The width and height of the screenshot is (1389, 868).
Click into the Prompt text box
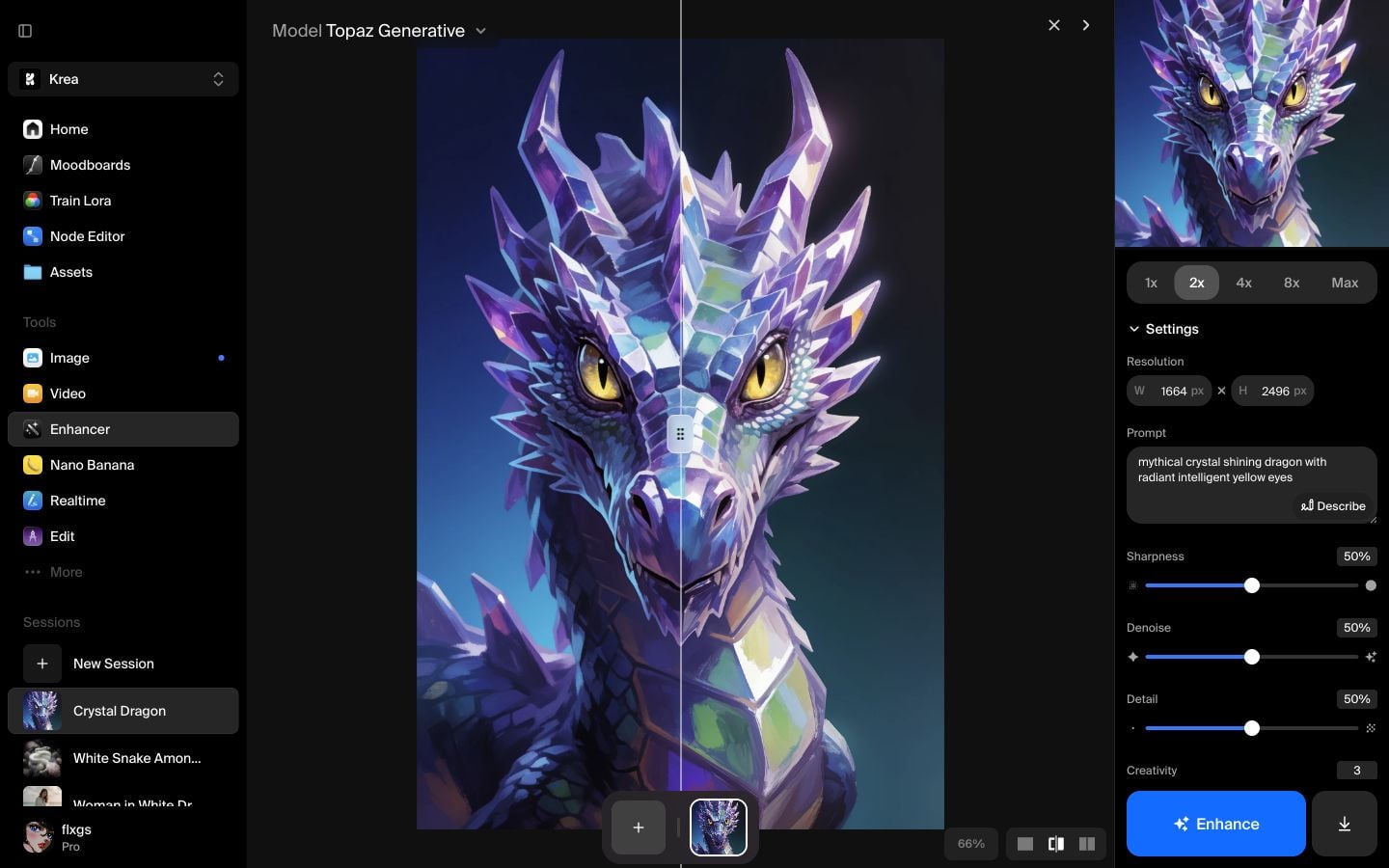point(1251,484)
